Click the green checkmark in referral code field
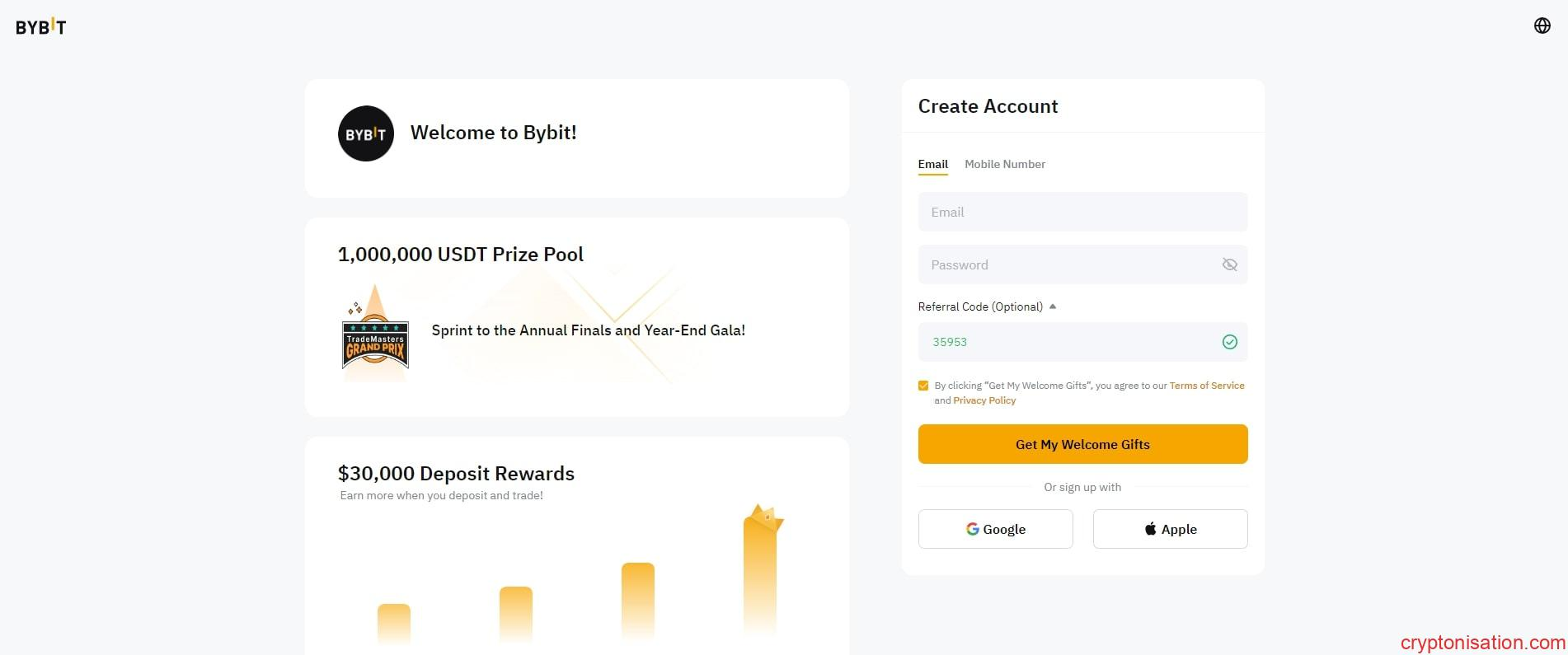Viewport: 1568px width, 655px height. tap(1229, 342)
